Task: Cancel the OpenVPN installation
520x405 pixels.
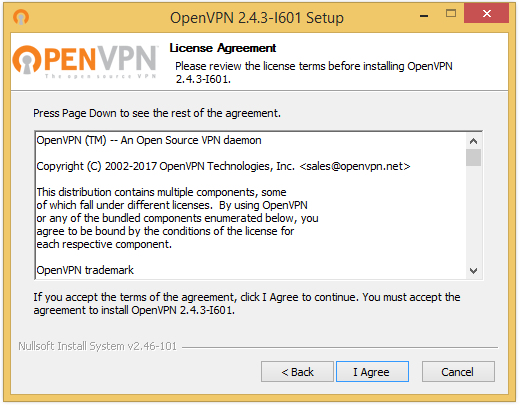Action: 458,372
